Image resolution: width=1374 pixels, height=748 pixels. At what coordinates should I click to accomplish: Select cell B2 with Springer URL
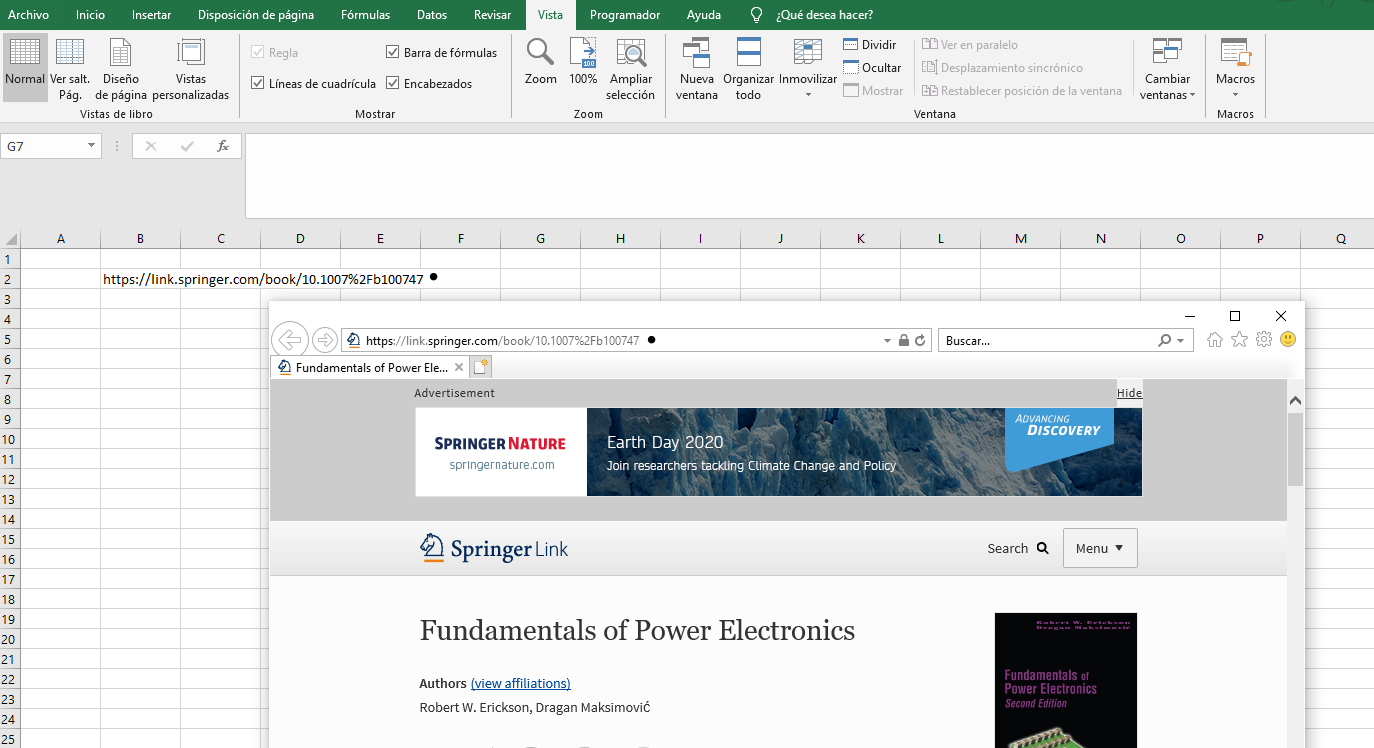tap(140, 279)
